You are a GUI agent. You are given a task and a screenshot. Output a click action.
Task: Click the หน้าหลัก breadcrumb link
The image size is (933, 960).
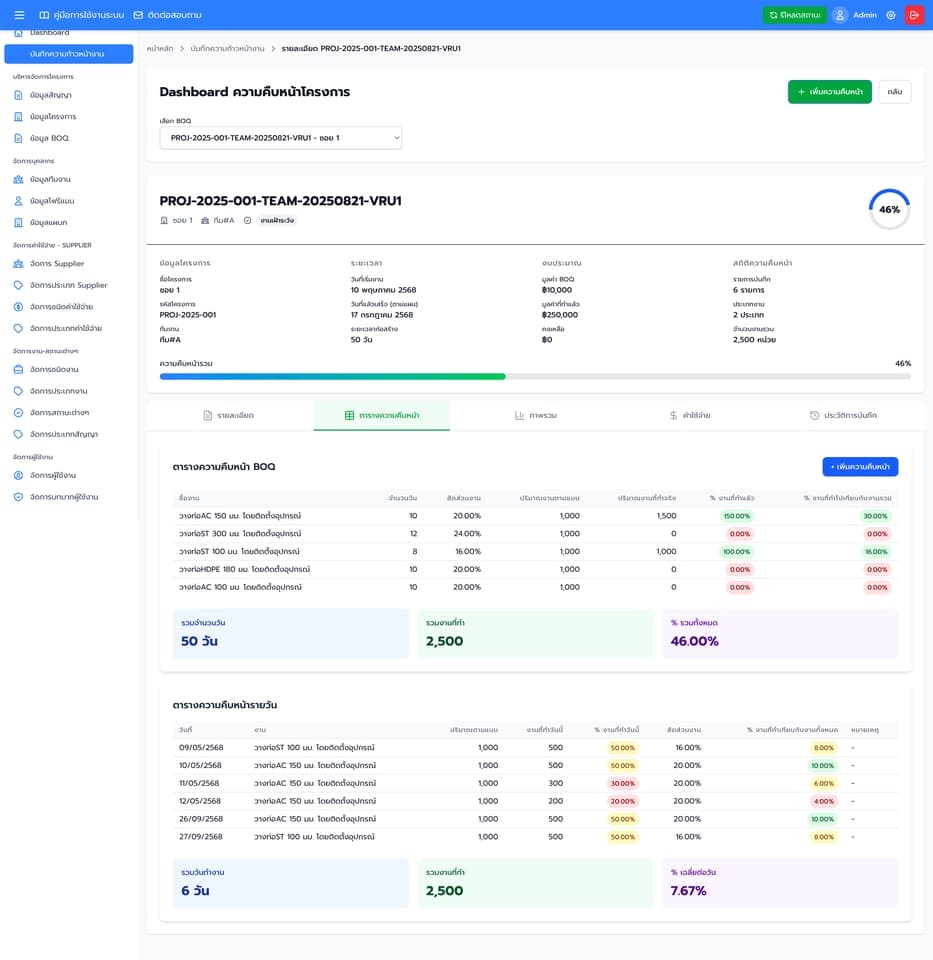pos(160,48)
